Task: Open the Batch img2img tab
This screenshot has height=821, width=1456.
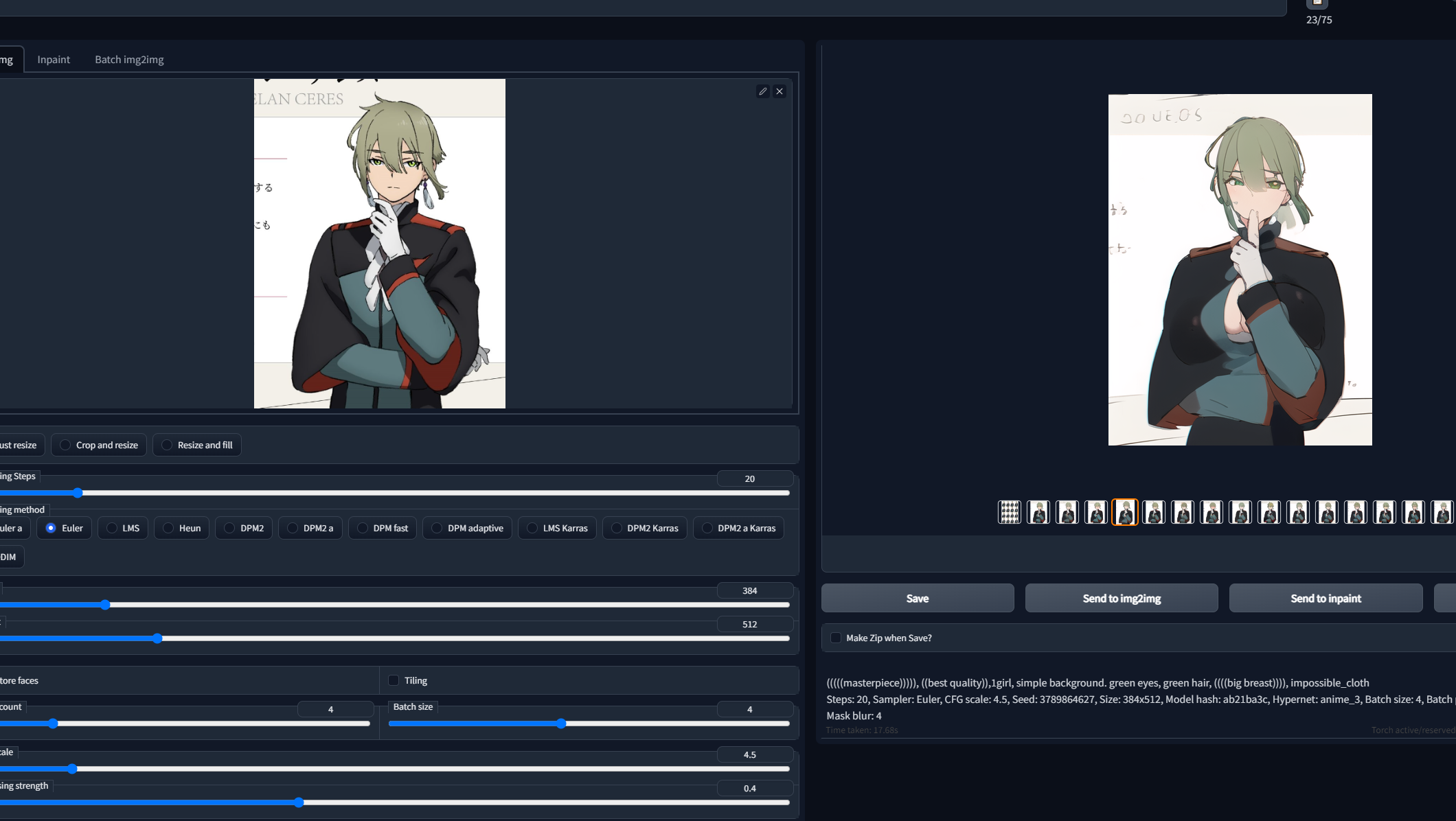Action: [x=129, y=60]
